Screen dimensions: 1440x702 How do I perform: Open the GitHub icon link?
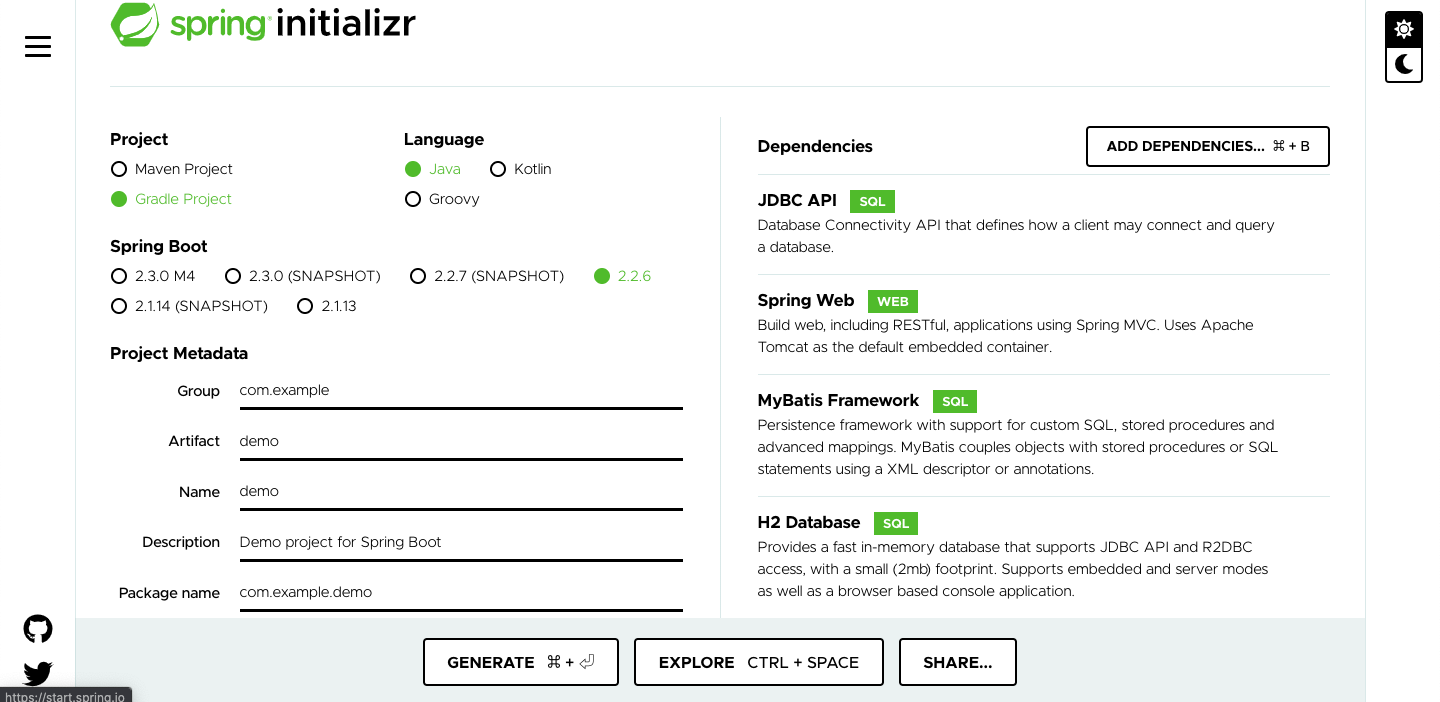coord(38,629)
